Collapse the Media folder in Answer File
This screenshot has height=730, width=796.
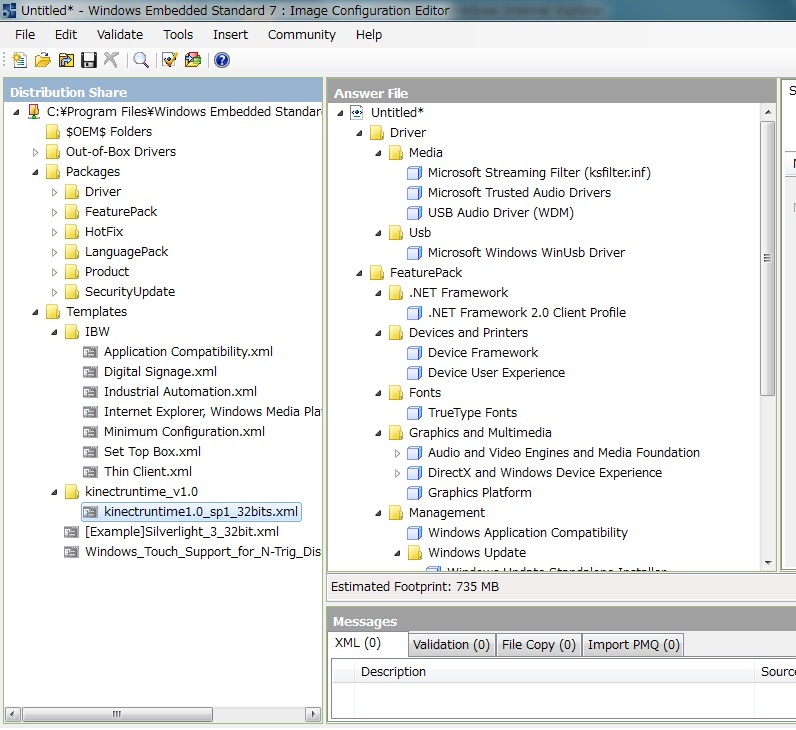[378, 153]
